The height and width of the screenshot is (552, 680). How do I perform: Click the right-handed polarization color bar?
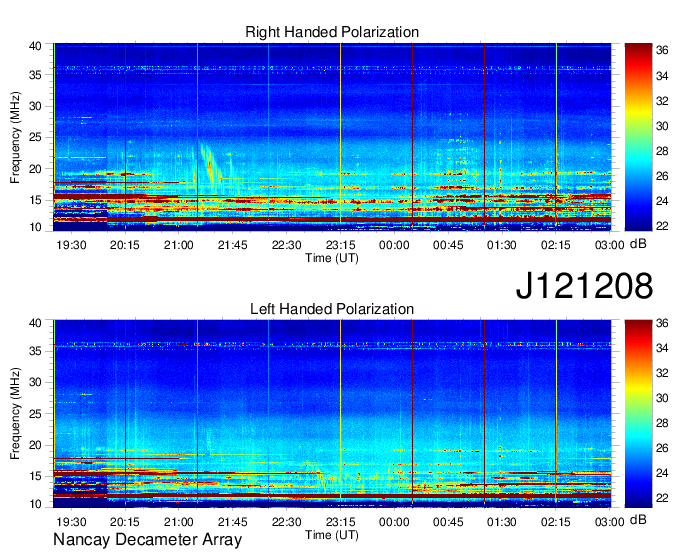[638, 137]
